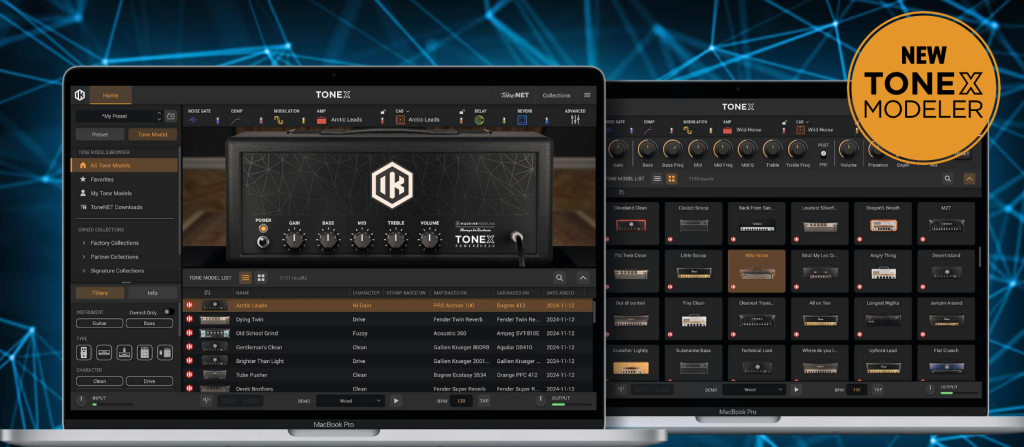Viewport: 1024px width, 447px height.
Task: Toggle the Owned Only switch
Action: coord(168,312)
